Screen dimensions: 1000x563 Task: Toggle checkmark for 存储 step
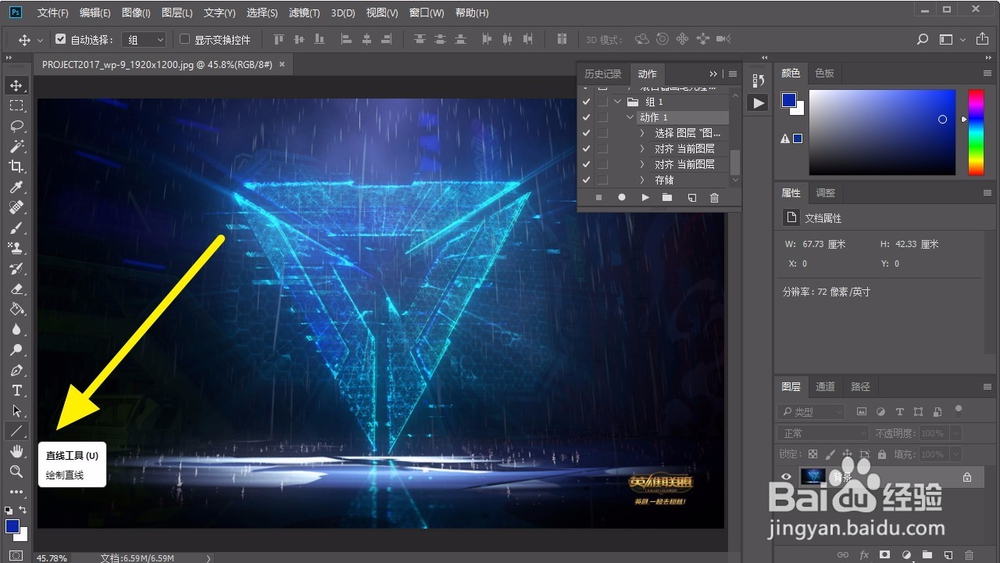586,180
